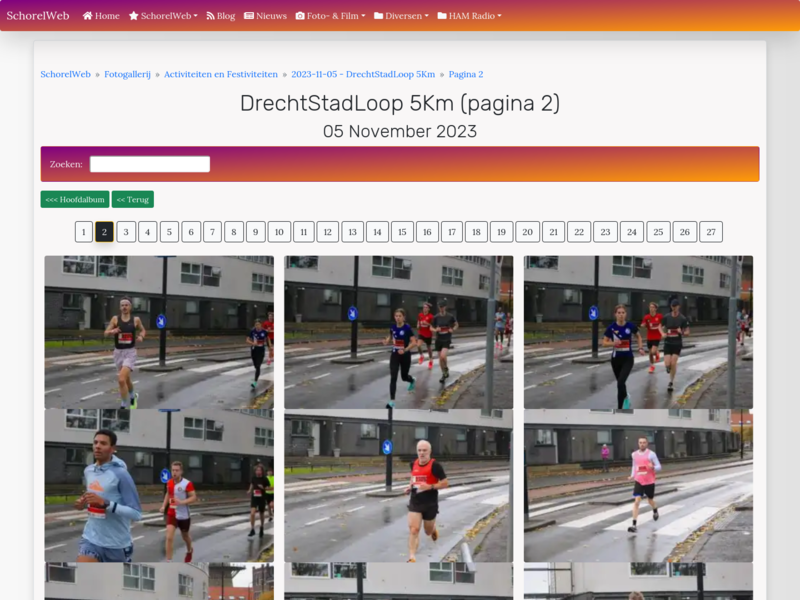
Task: Jump to gallery page 7
Action: (213, 232)
